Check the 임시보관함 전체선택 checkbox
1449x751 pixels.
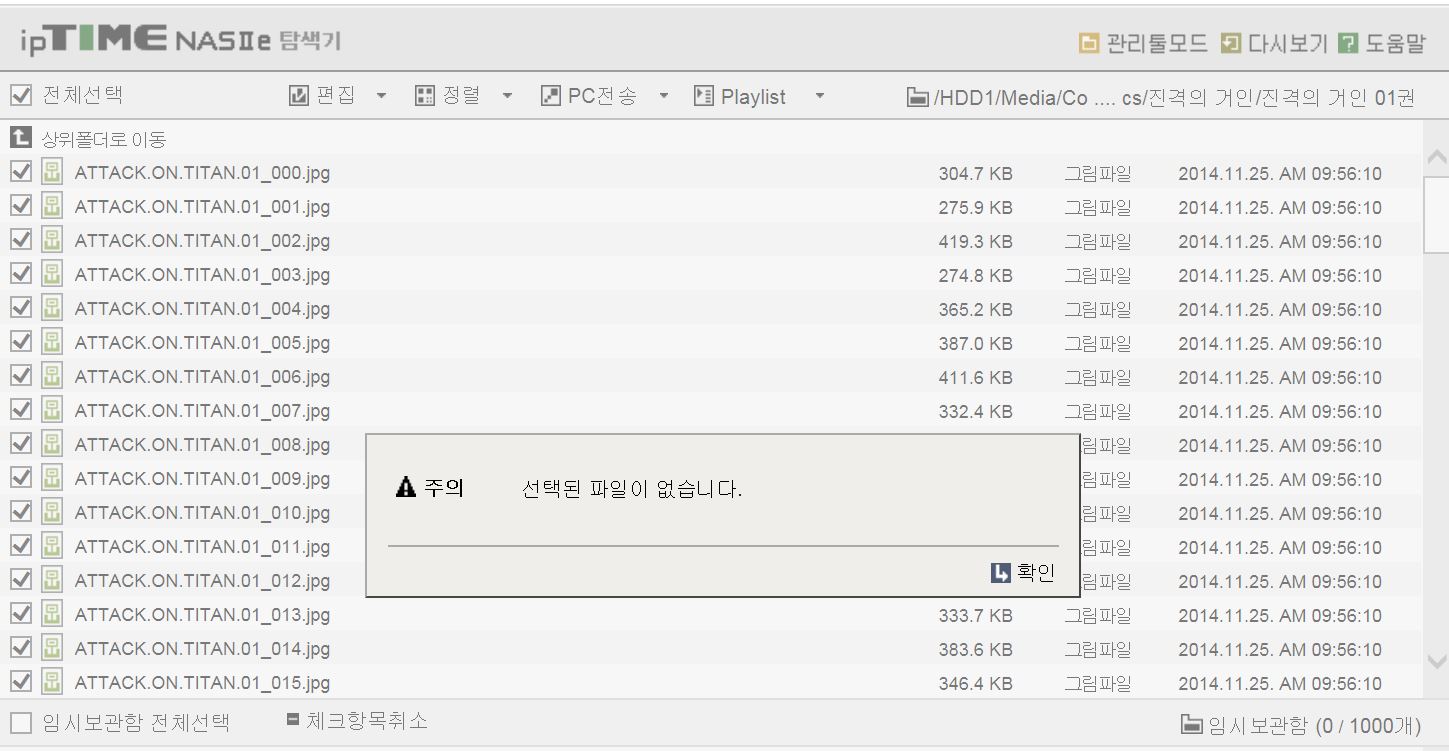(x=21, y=722)
